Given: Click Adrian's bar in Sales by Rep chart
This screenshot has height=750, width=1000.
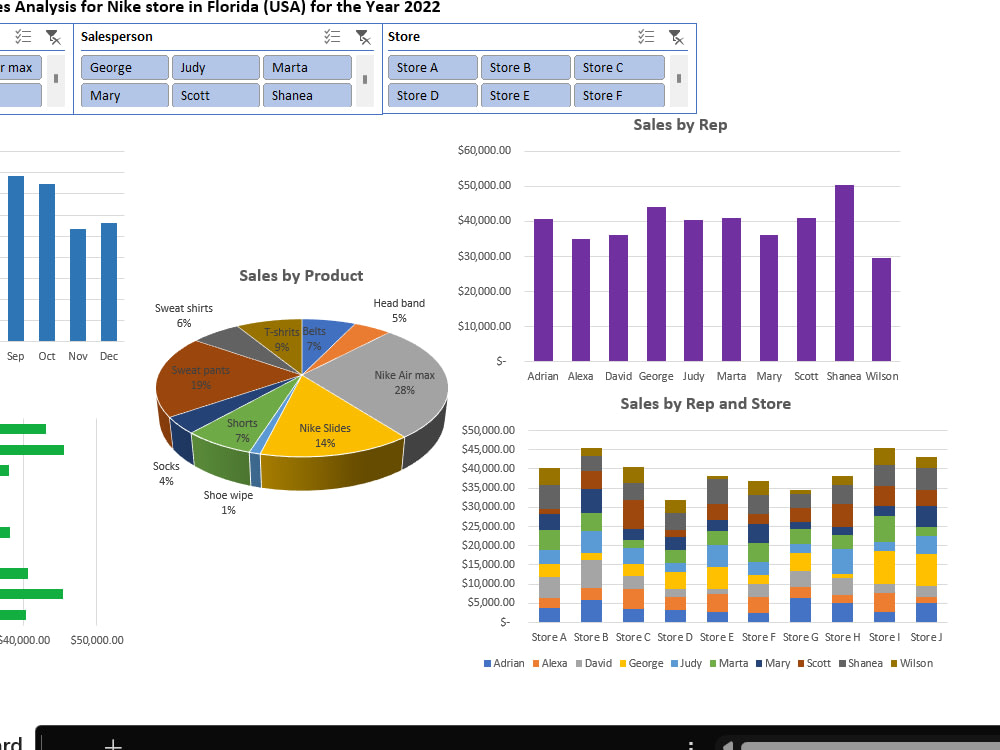Looking at the screenshot, I should (543, 290).
